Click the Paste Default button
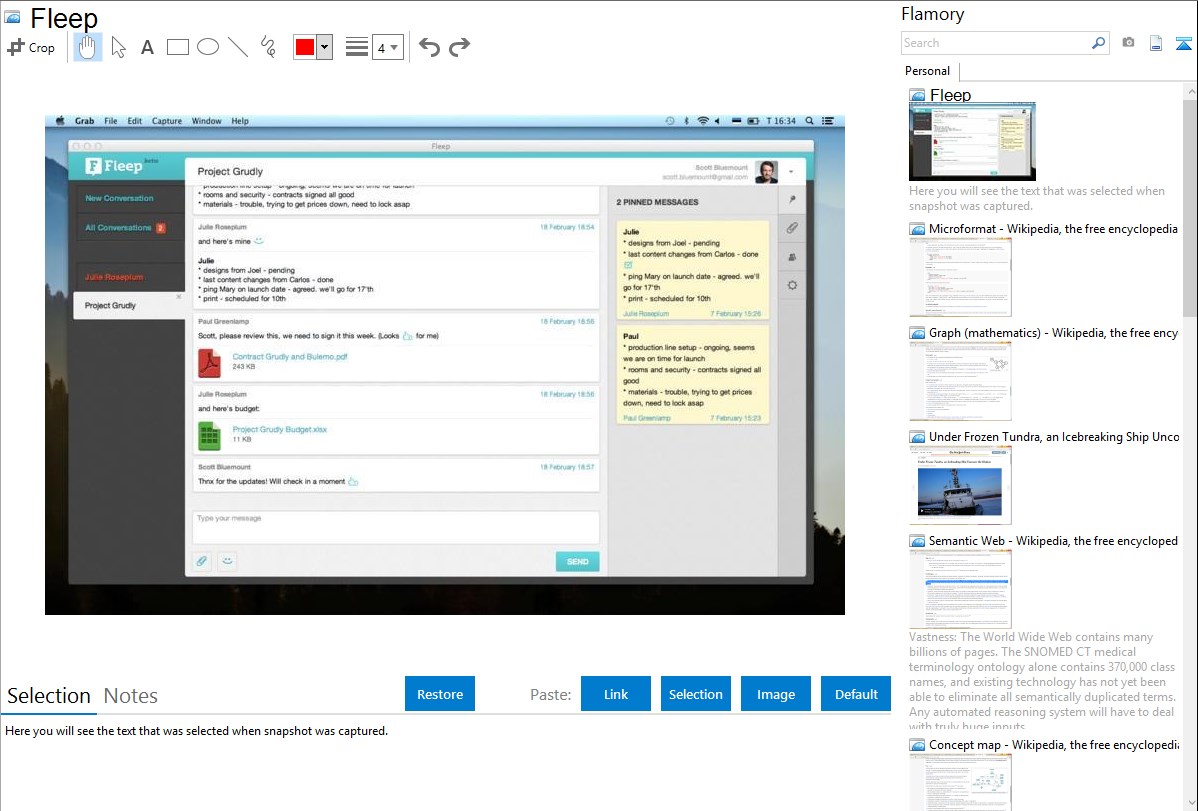Viewport: 1198px width, 811px height. click(x=856, y=694)
